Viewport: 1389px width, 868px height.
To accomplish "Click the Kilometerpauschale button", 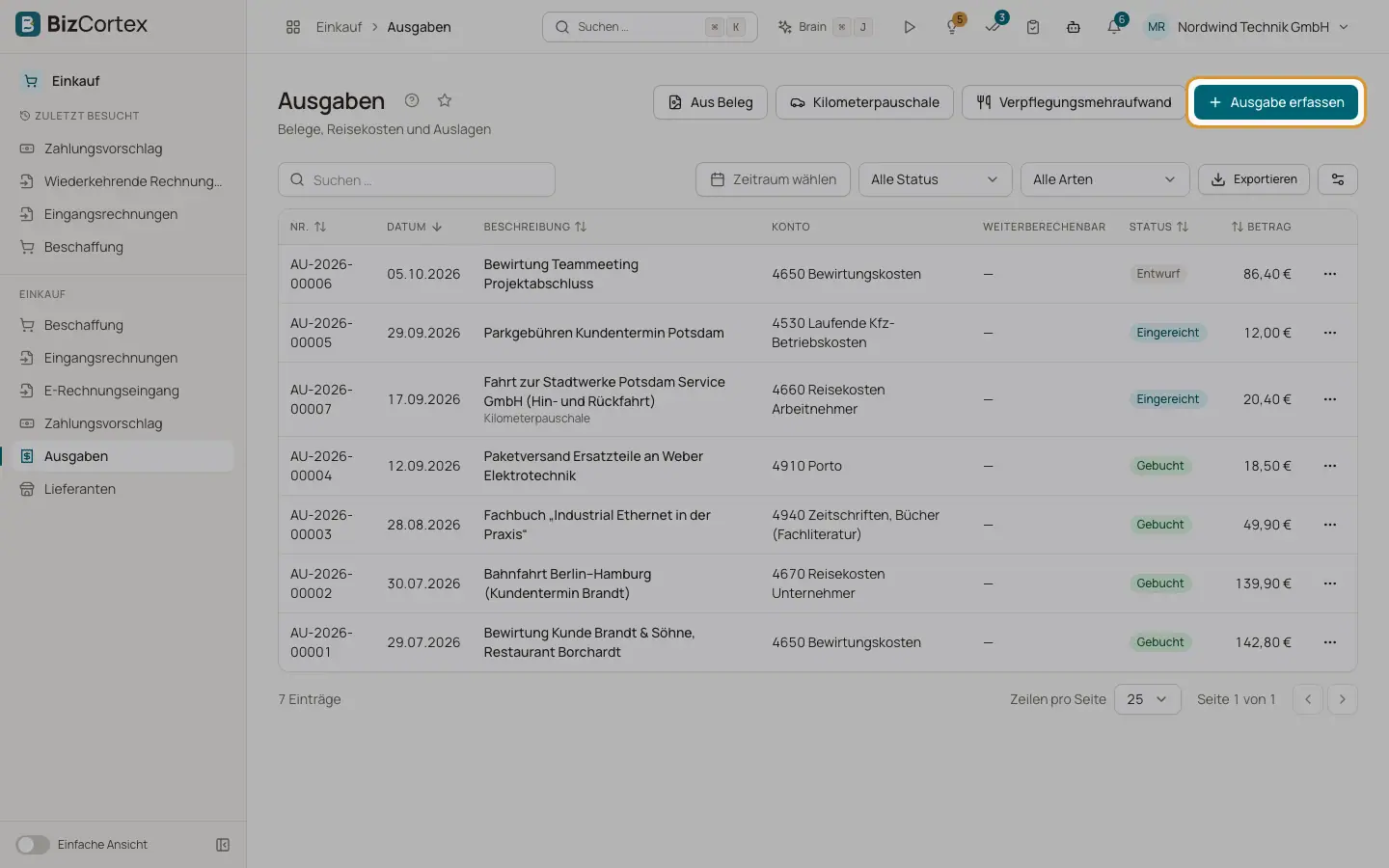I will coord(864,102).
